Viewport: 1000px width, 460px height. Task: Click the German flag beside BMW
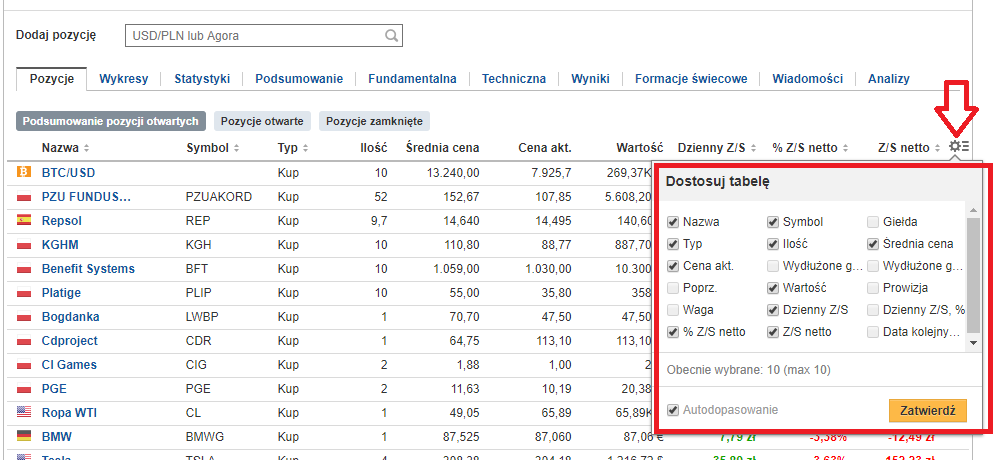[x=24, y=437]
